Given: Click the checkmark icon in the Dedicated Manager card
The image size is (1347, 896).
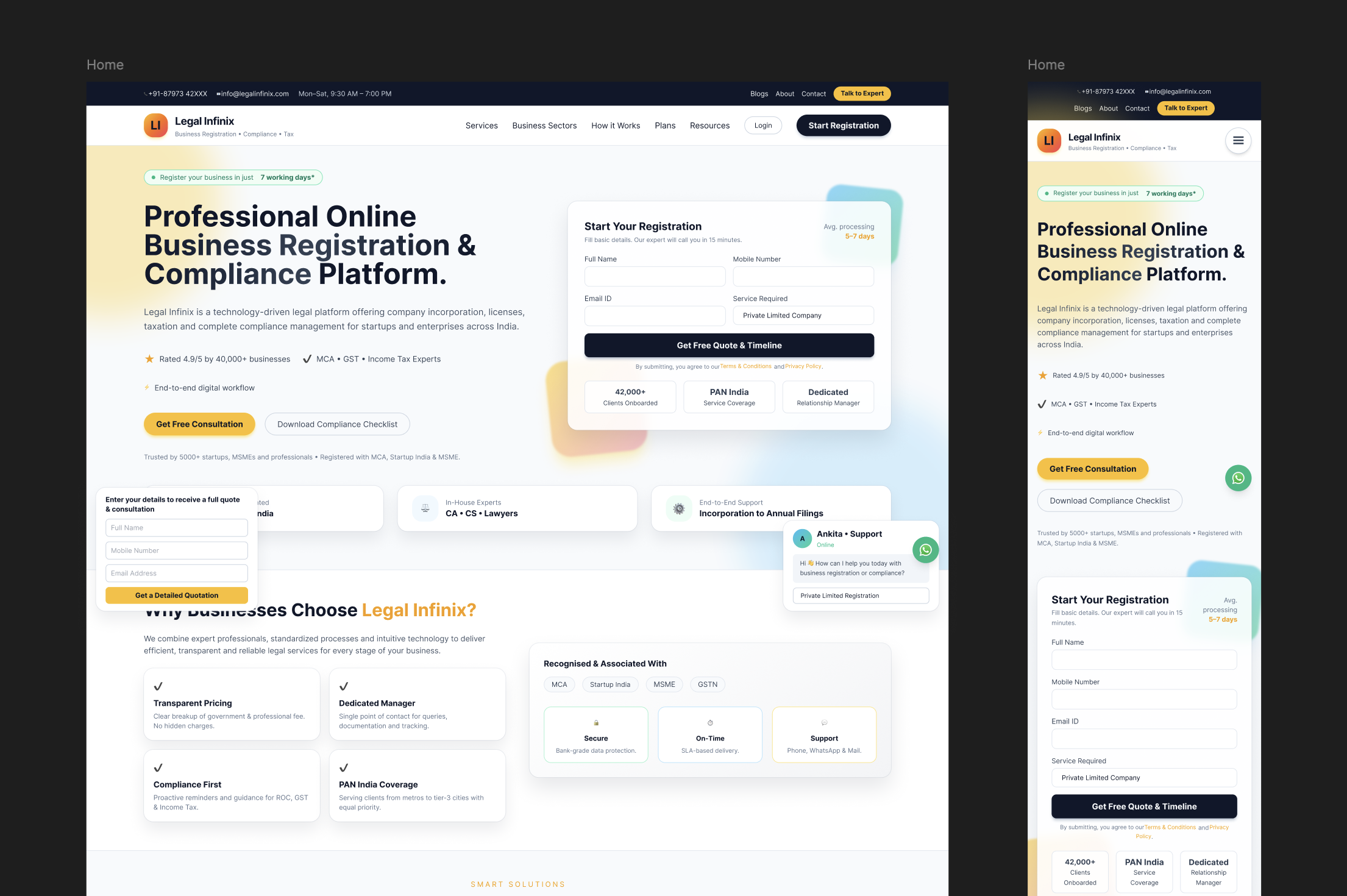Looking at the screenshot, I should (x=344, y=686).
